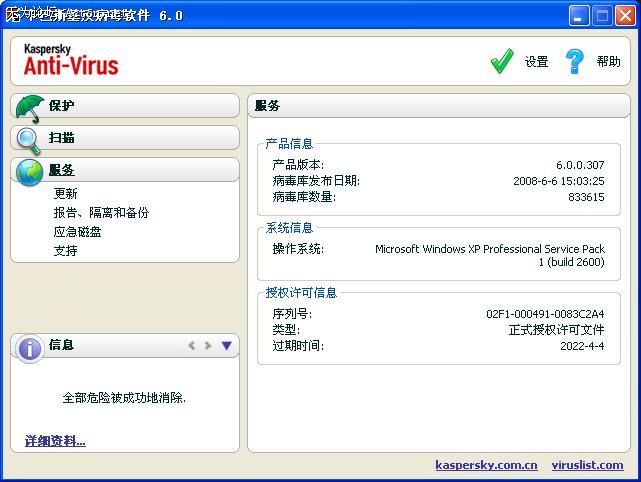Expand the 扫描 section
This screenshot has height=482, width=641.
point(62,138)
